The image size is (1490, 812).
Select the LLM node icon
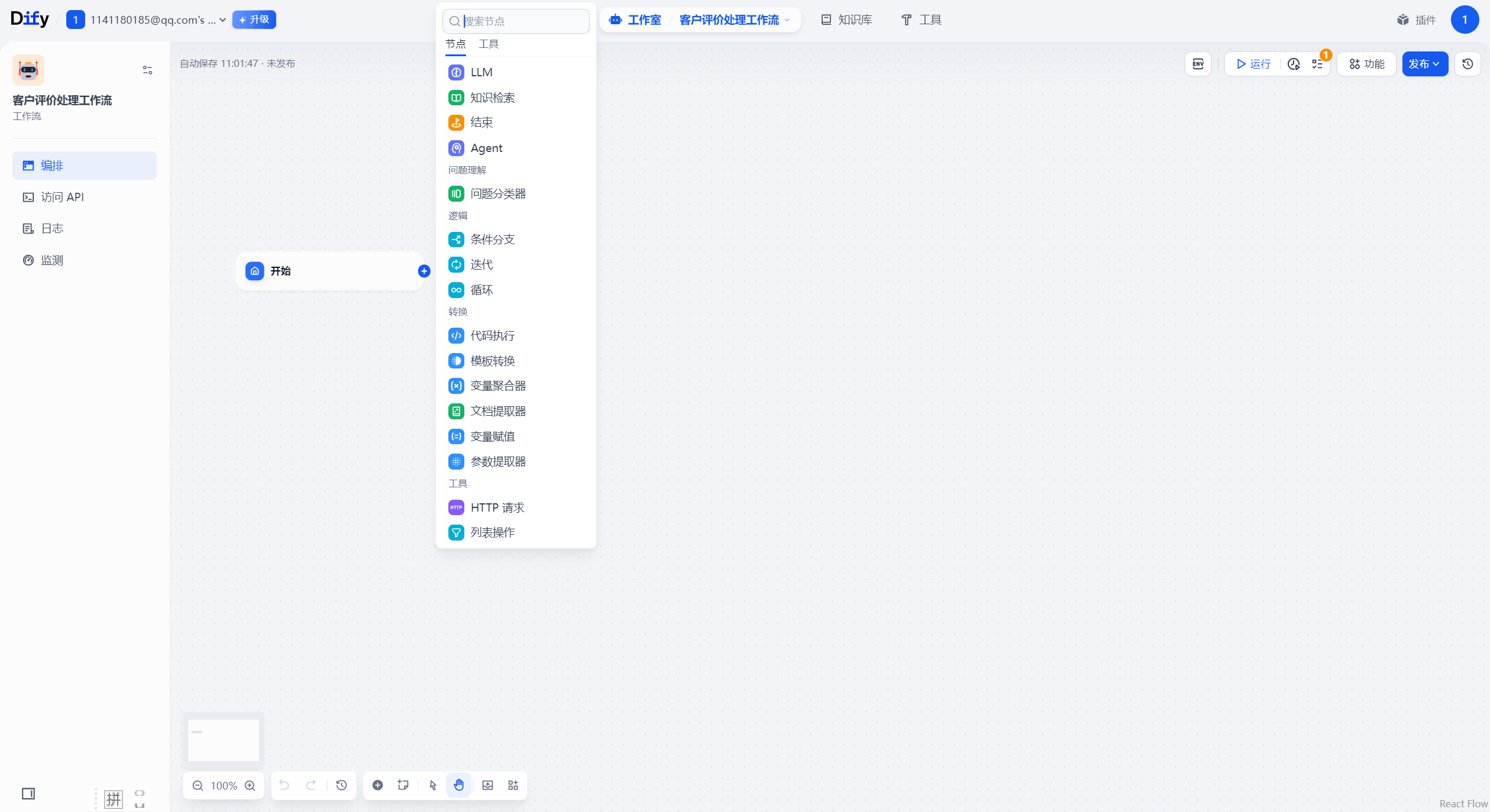(x=456, y=72)
